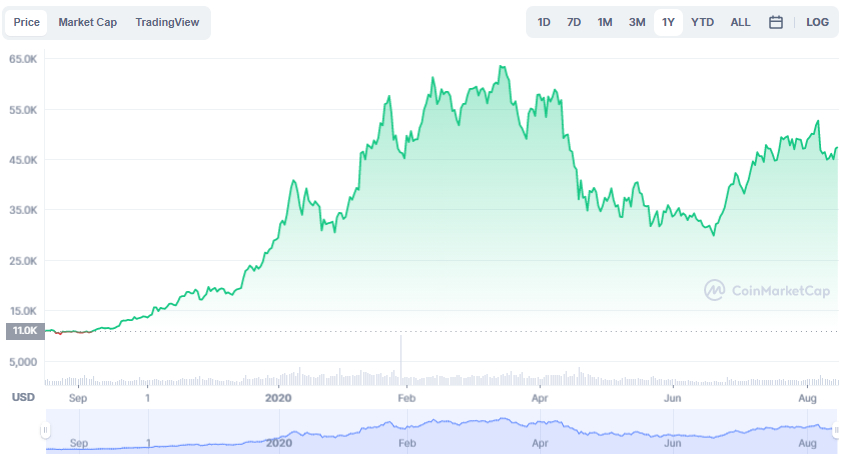Click the 5,000 volume axis label

click(x=23, y=362)
